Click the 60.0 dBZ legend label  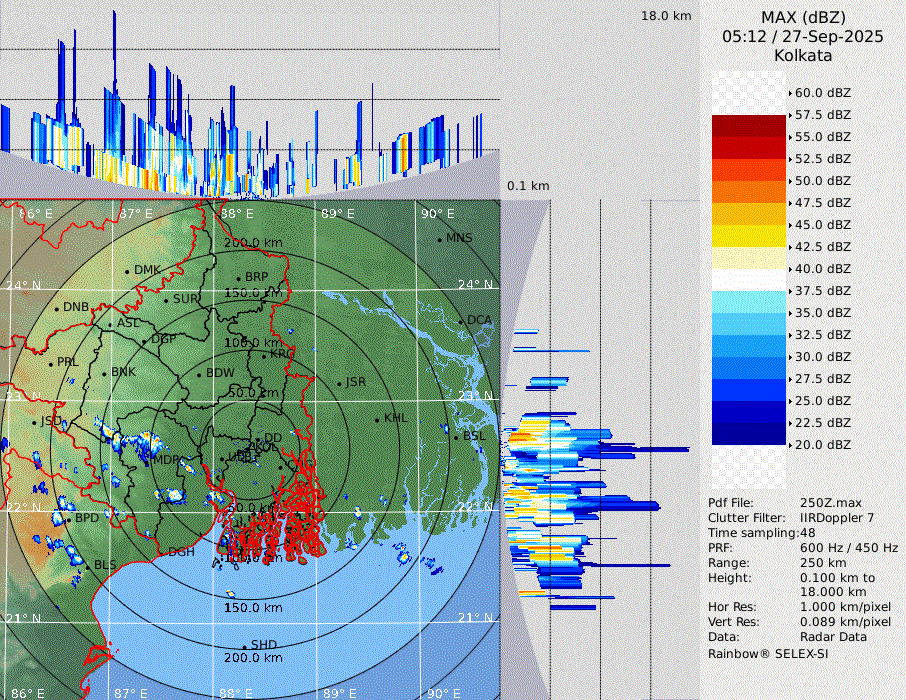pos(822,93)
